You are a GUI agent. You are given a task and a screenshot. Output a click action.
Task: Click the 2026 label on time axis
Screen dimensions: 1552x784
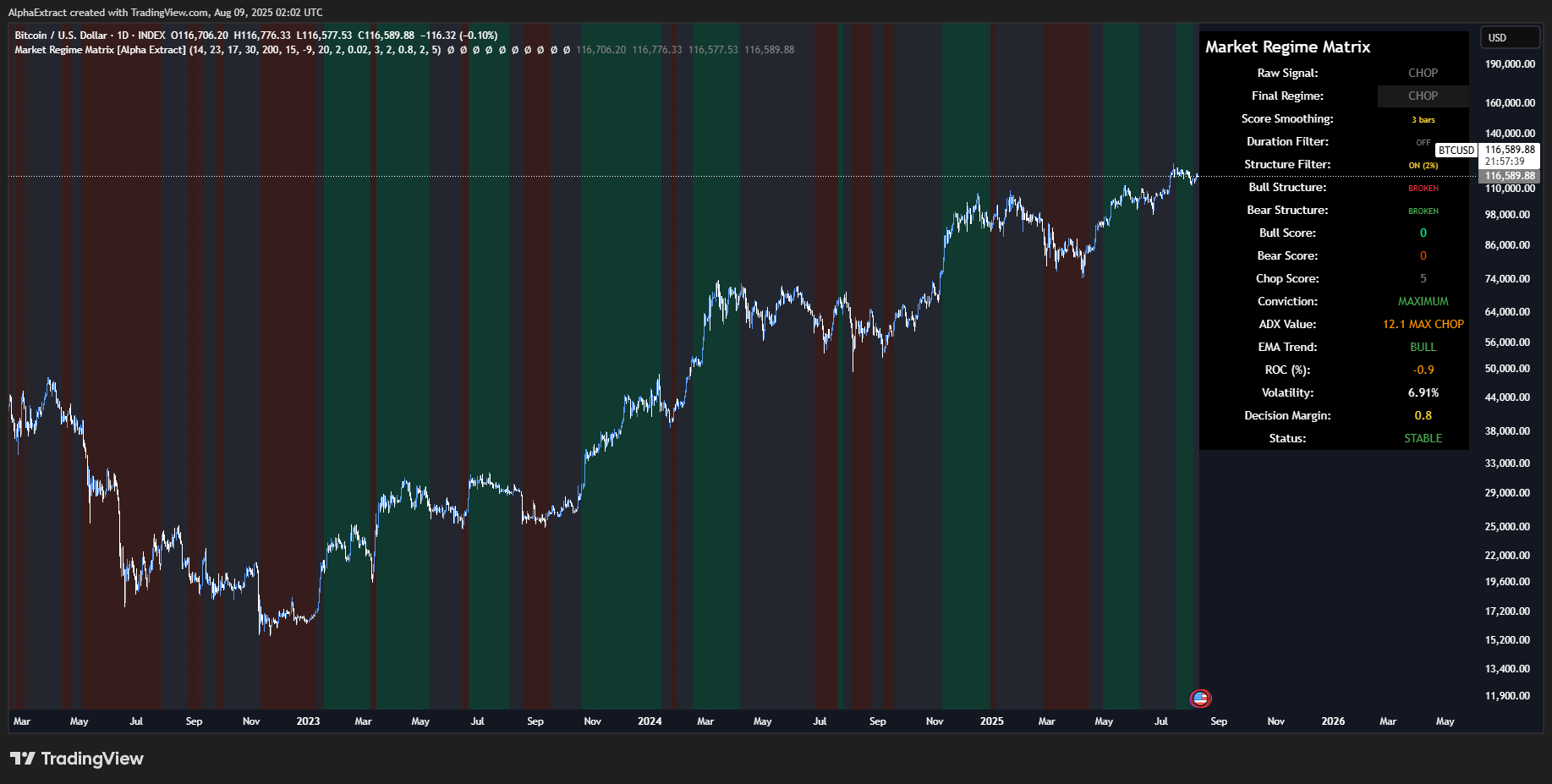(1333, 721)
